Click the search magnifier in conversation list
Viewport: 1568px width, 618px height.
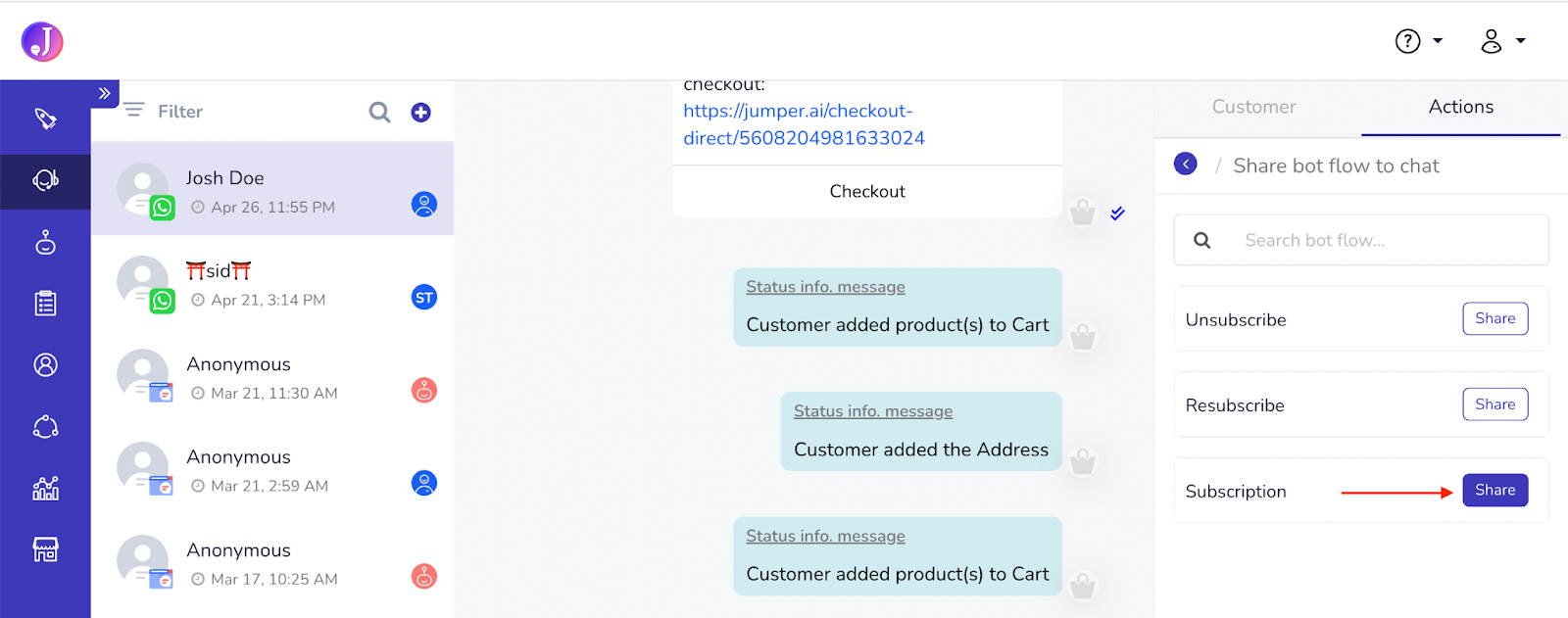[x=379, y=113]
